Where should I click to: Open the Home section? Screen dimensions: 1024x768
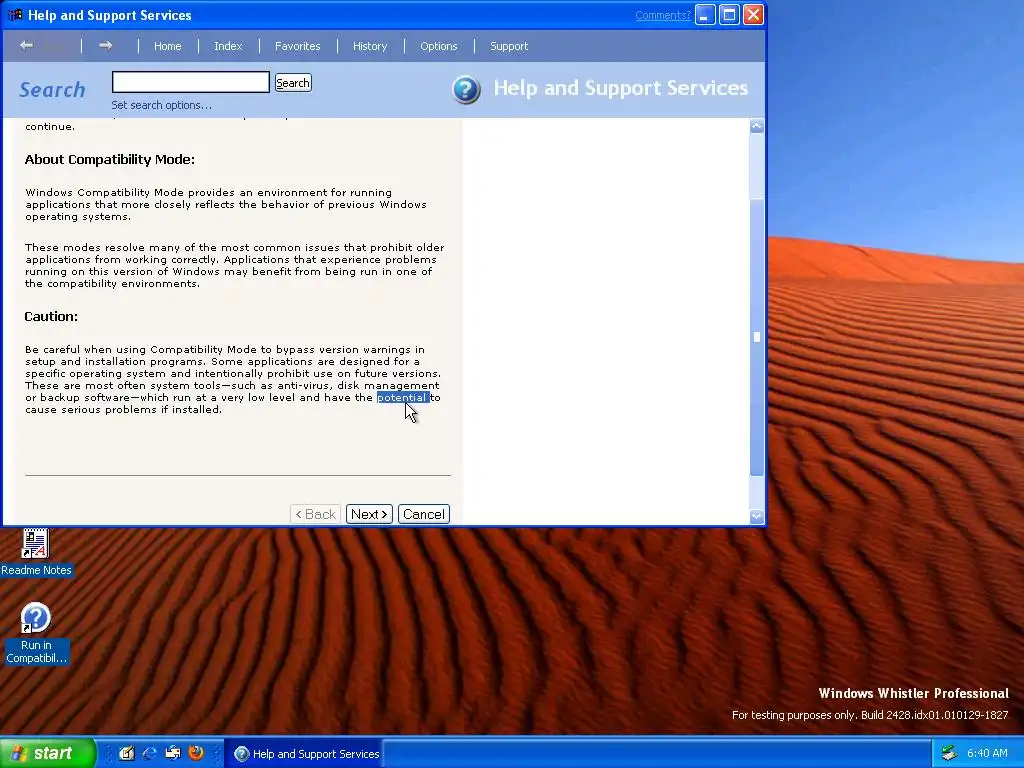[x=168, y=46]
